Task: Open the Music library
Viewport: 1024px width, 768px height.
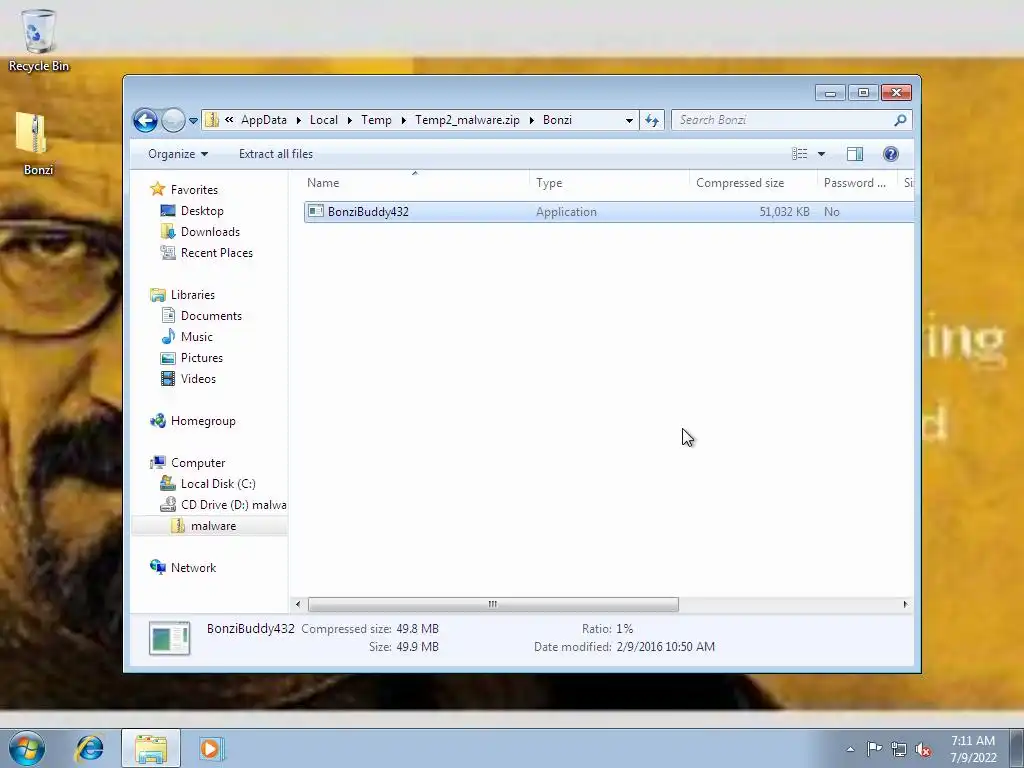Action: pyautogui.click(x=197, y=336)
